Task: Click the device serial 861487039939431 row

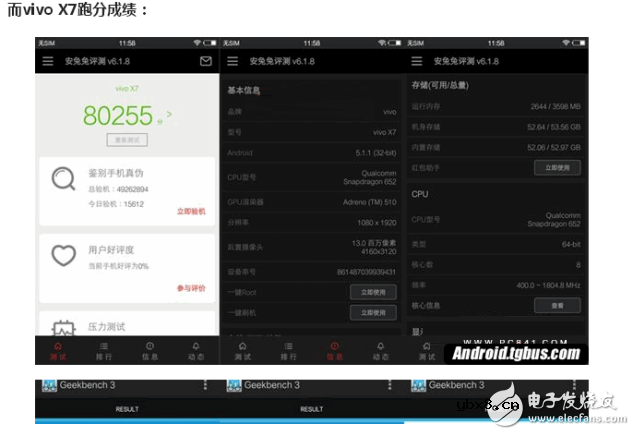Action: point(312,272)
